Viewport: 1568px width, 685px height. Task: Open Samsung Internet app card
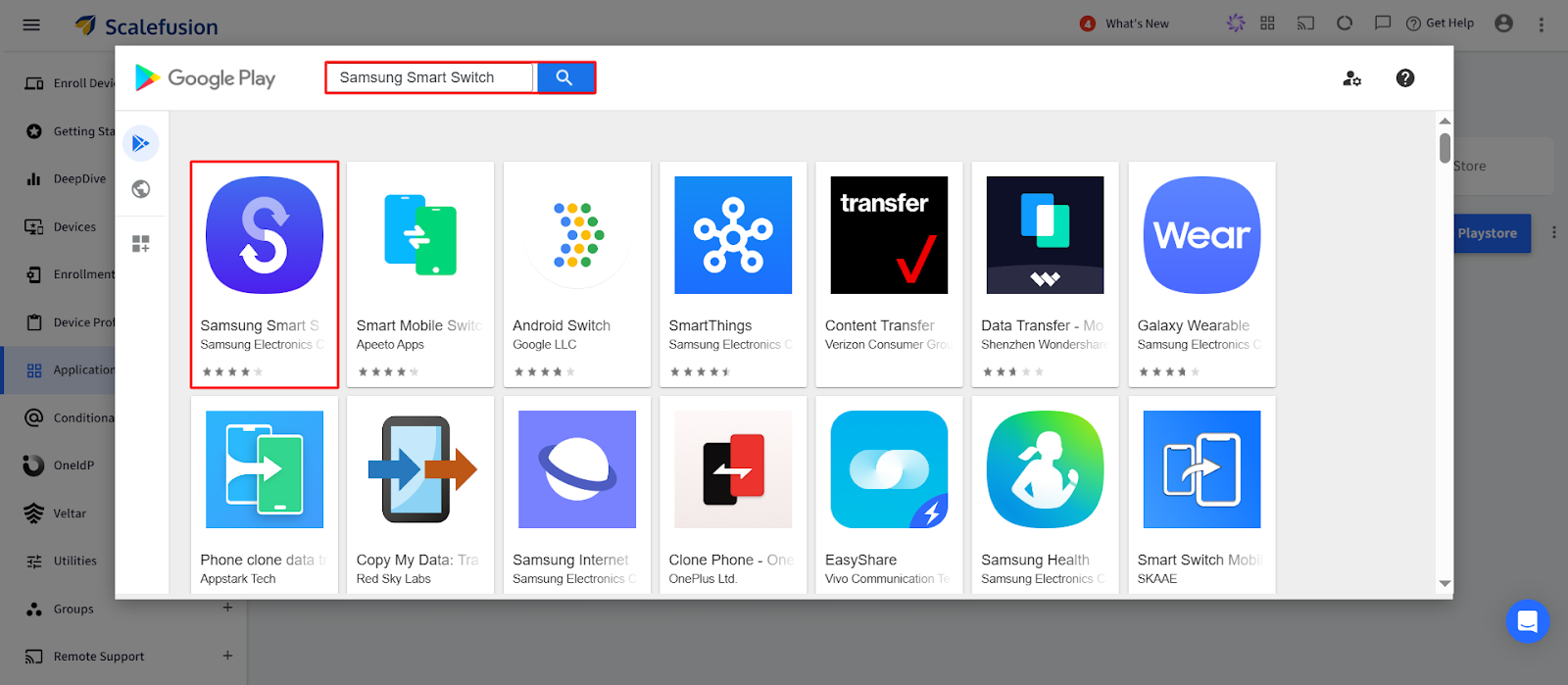tap(577, 495)
